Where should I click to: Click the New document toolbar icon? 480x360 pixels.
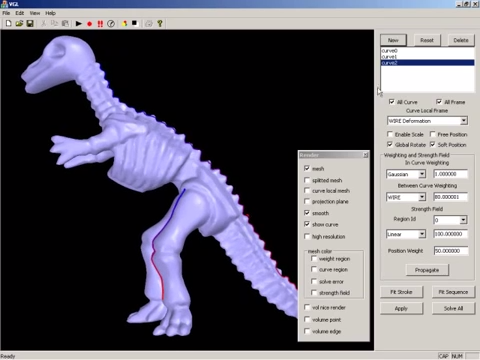8,23
